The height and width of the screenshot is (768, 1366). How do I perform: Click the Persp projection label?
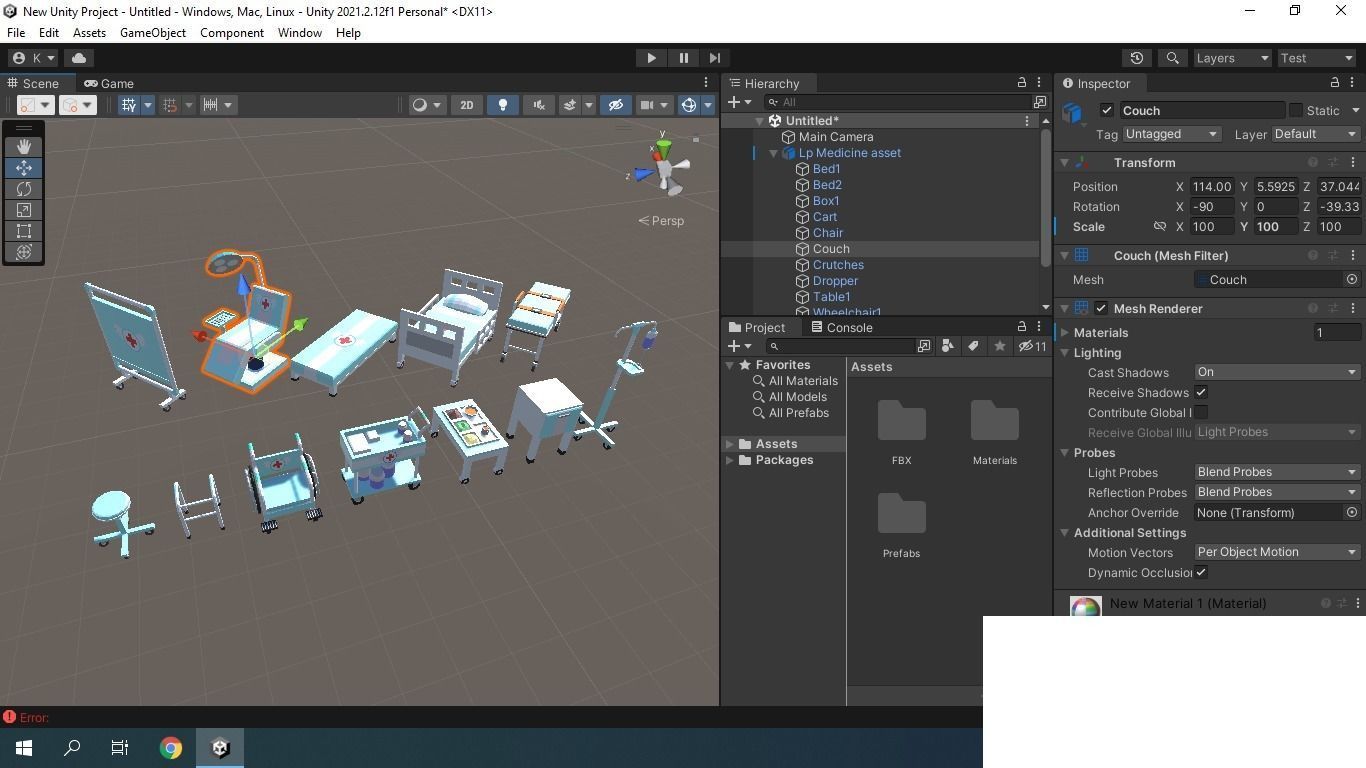[662, 221]
